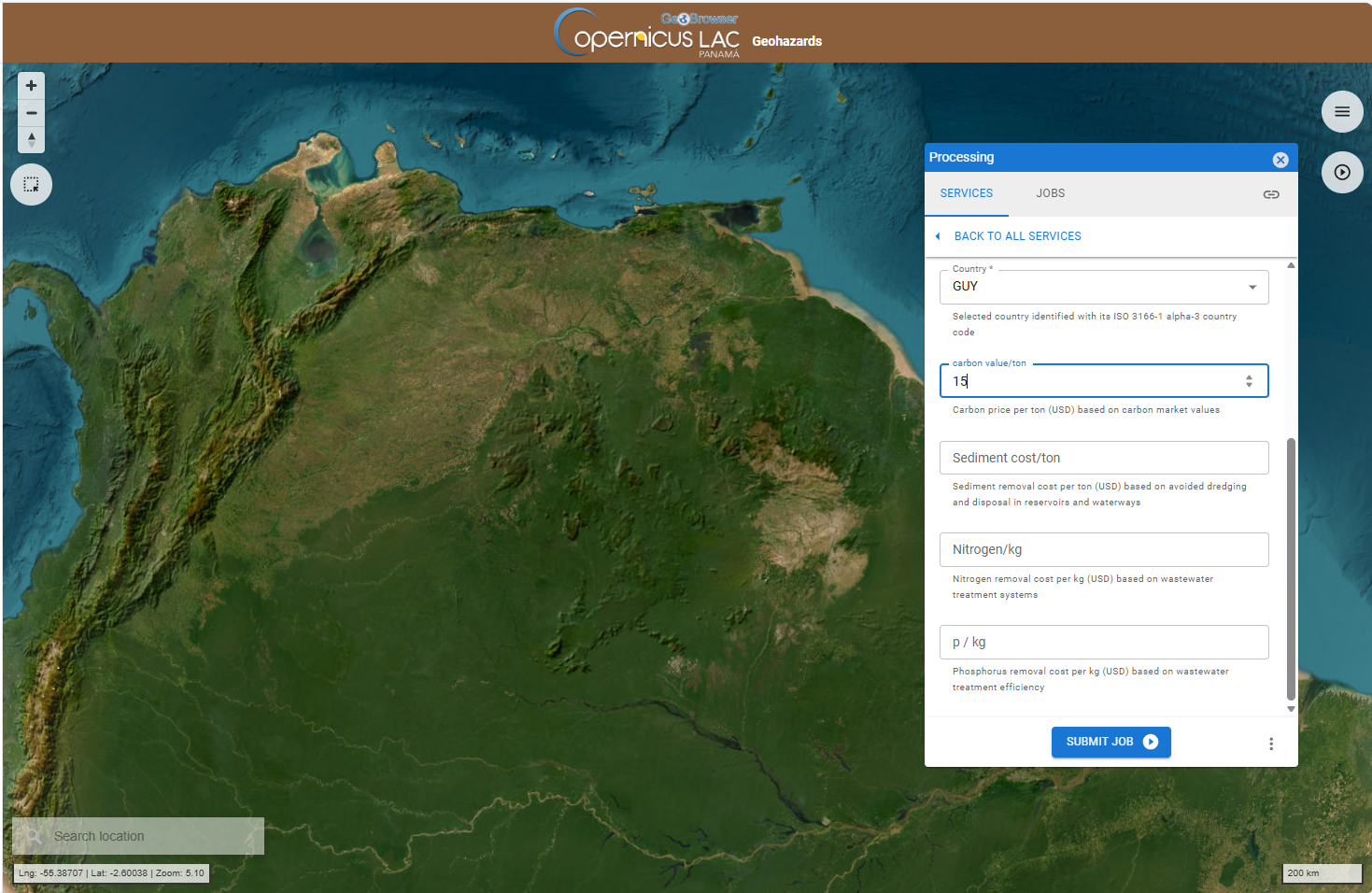This screenshot has width=1372, height=893.
Task: Click the p / kg field
Action: (x=1103, y=642)
